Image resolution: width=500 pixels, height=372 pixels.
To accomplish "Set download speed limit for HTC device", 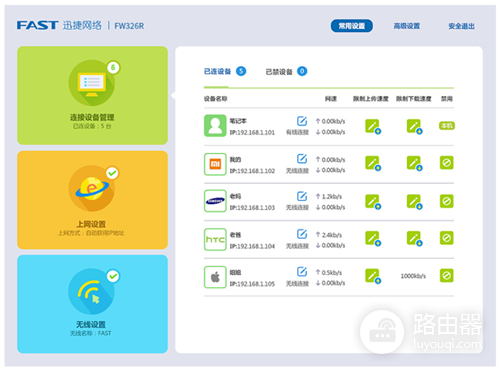I will (x=415, y=239).
